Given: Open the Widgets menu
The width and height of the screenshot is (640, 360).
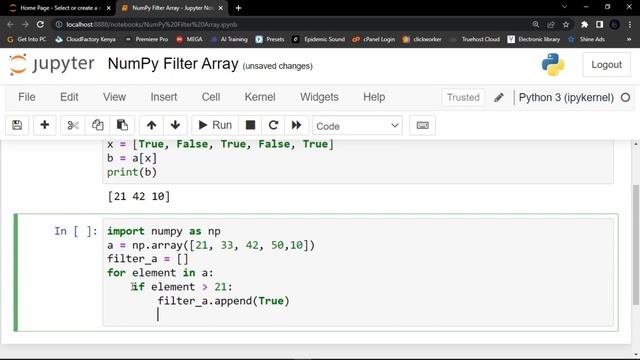Looking at the screenshot, I should point(319,97).
